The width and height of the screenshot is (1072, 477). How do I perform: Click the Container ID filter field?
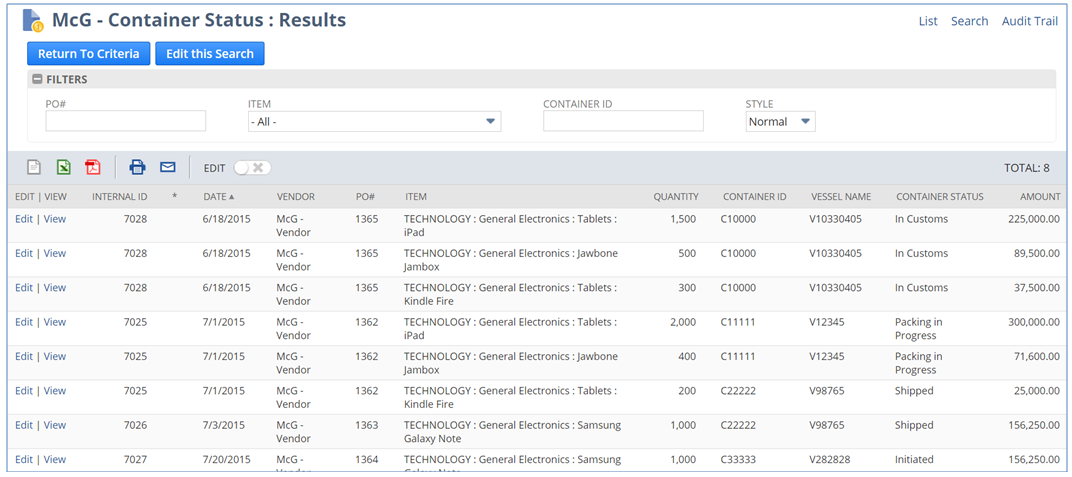[623, 122]
